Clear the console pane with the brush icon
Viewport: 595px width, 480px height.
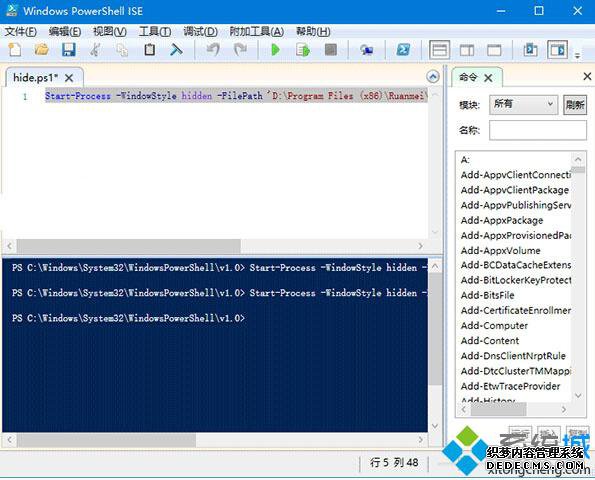pyautogui.click(x=176, y=50)
